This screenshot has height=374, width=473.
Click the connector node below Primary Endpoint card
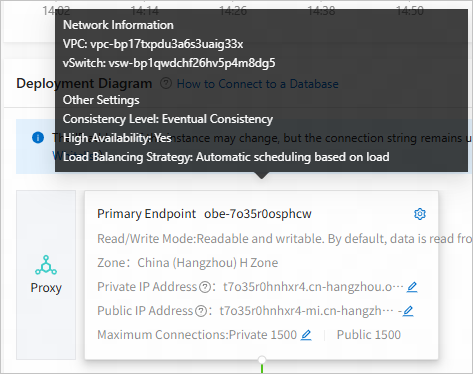(x=262, y=360)
